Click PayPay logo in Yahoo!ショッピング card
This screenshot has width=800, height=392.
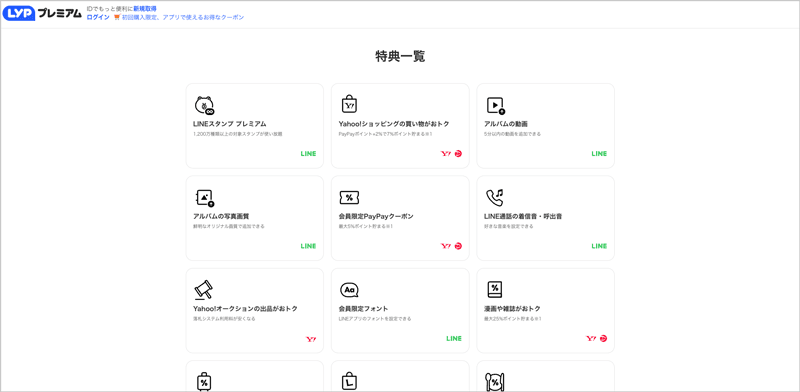click(458, 154)
